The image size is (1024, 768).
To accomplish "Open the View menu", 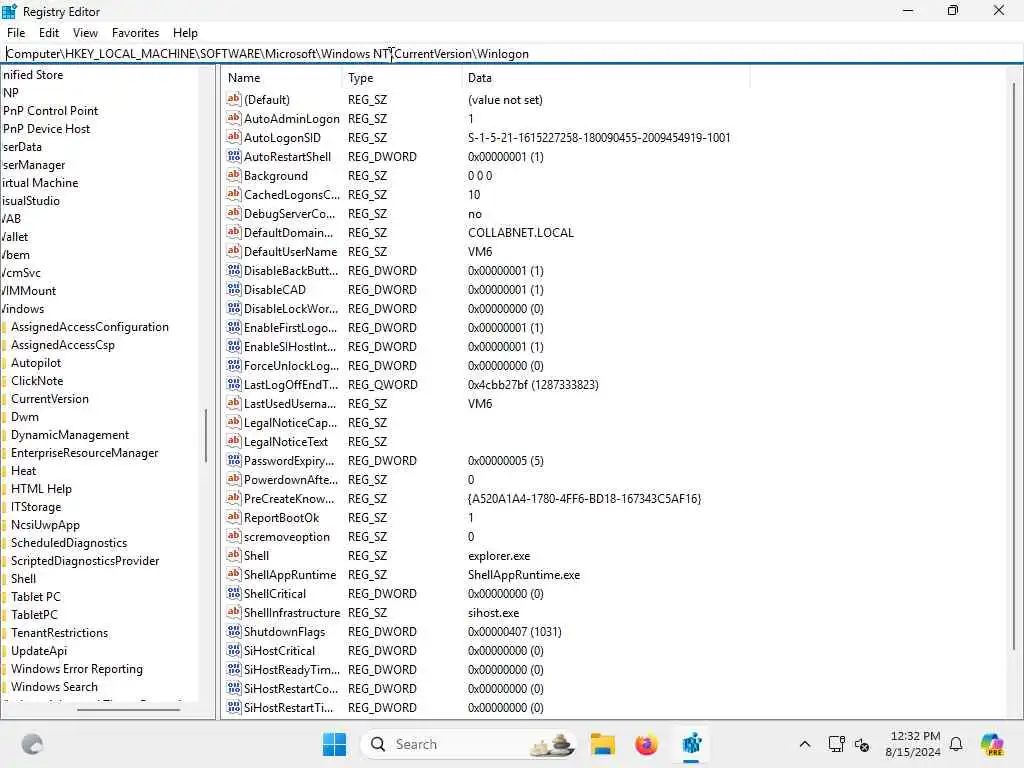I will point(85,33).
